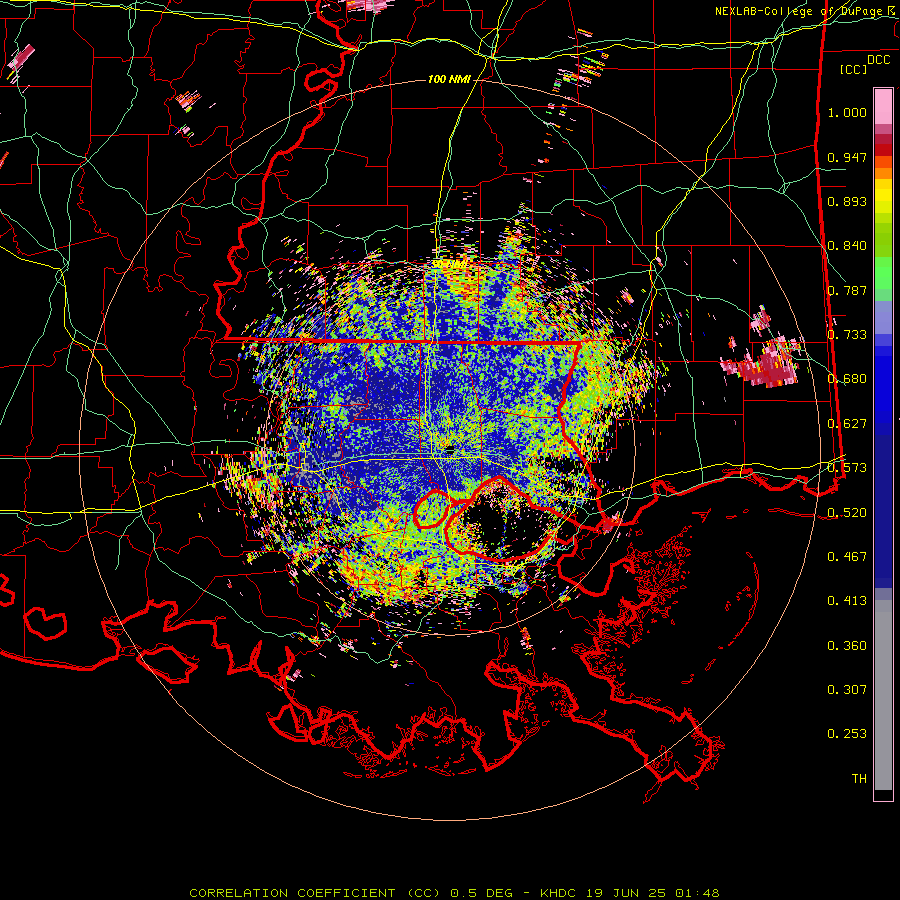Image resolution: width=900 pixels, height=900 pixels.
Task: Click the 0.787 legend value
Action: pos(847,290)
